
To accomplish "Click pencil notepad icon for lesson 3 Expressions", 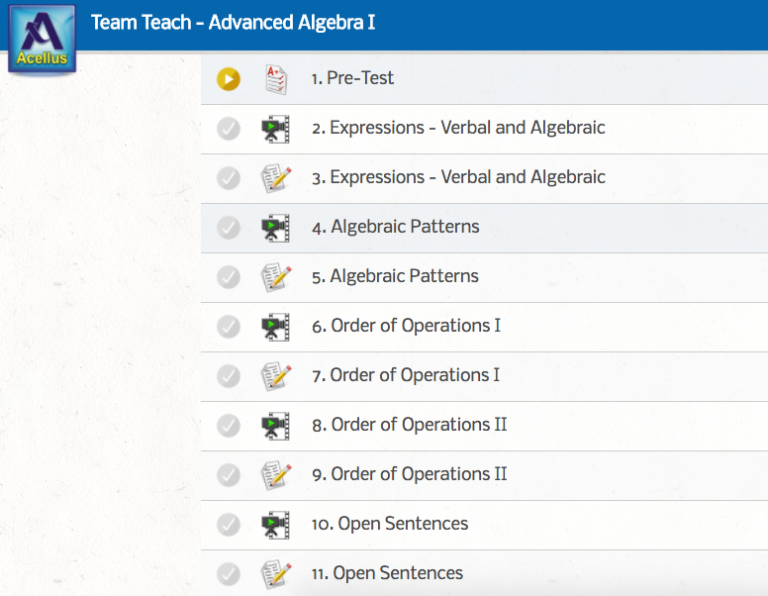I will click(276, 178).
